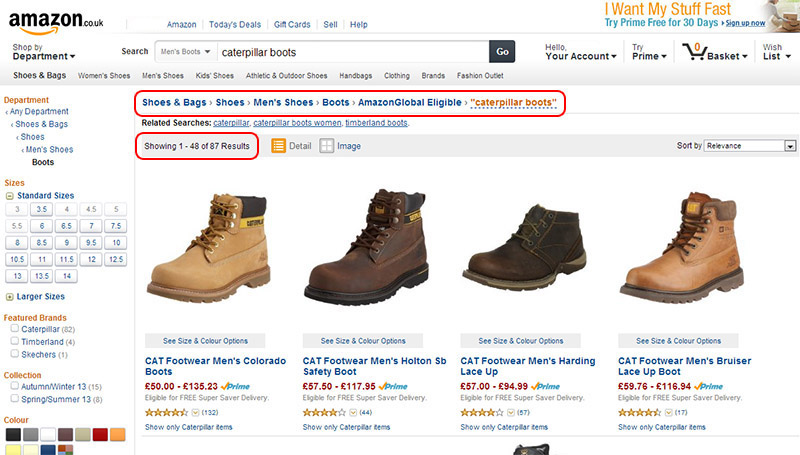Click the Amazon.co.uk logo

coord(56,20)
